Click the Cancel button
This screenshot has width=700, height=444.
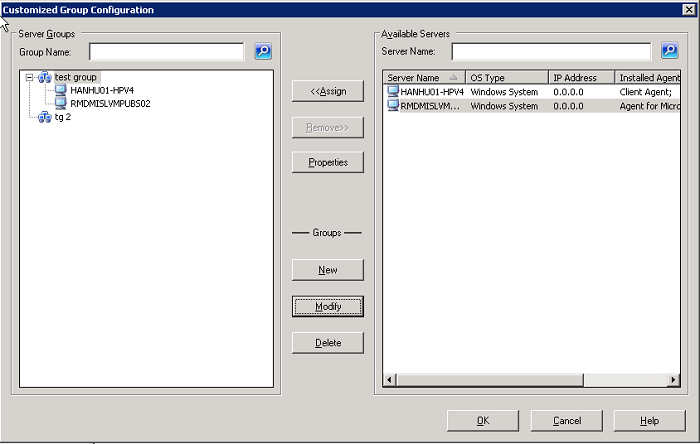pos(567,421)
